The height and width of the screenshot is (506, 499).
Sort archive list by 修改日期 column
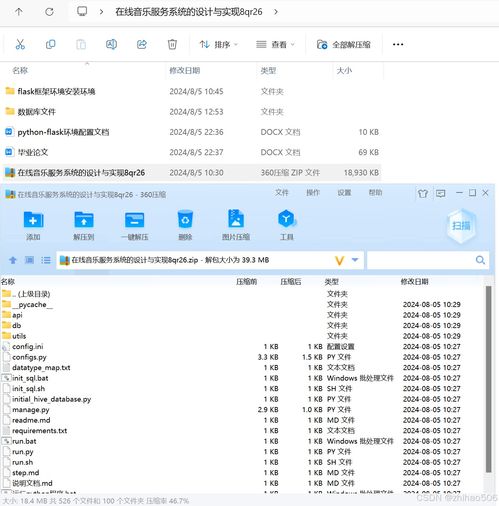[414, 282]
